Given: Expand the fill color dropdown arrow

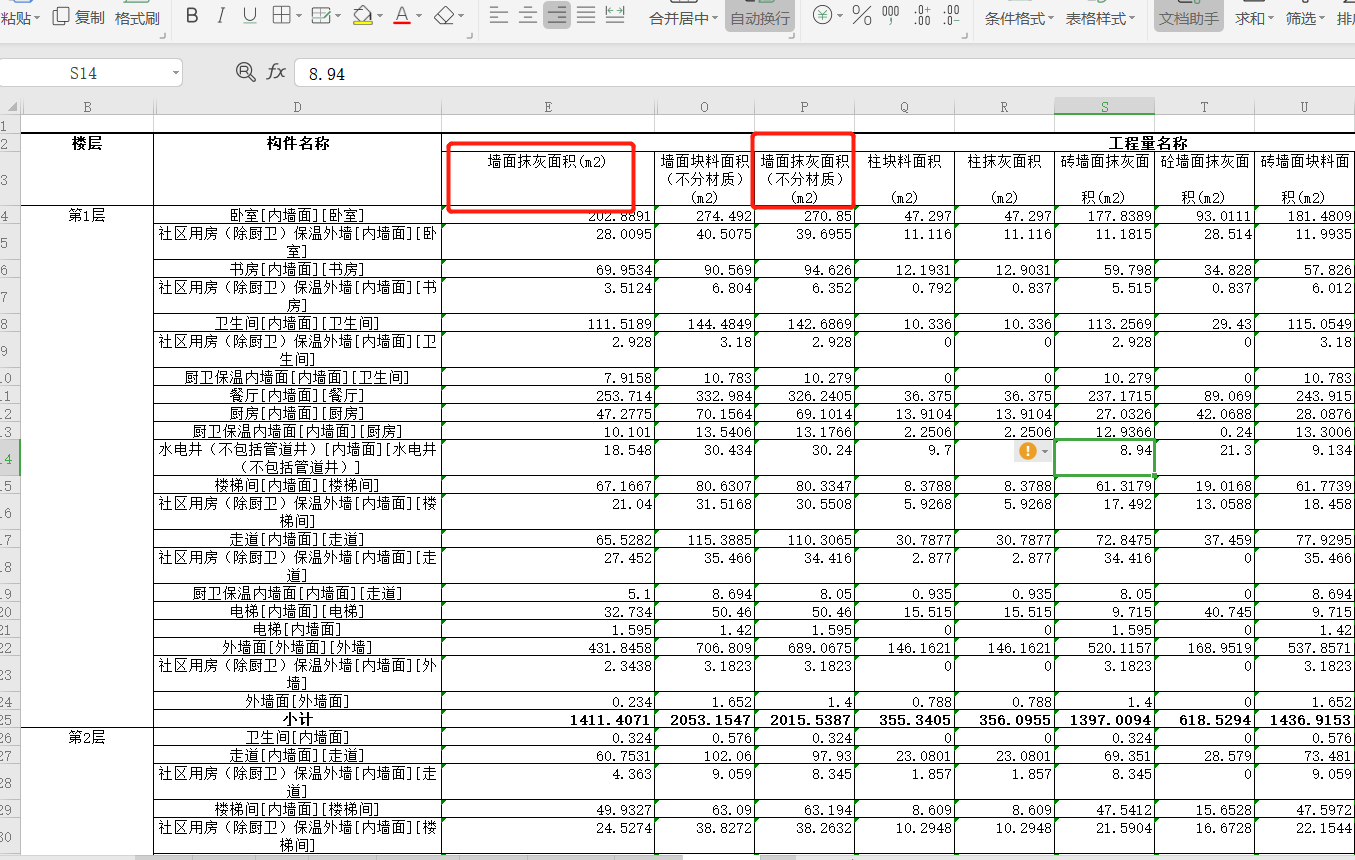Looking at the screenshot, I should [381, 17].
